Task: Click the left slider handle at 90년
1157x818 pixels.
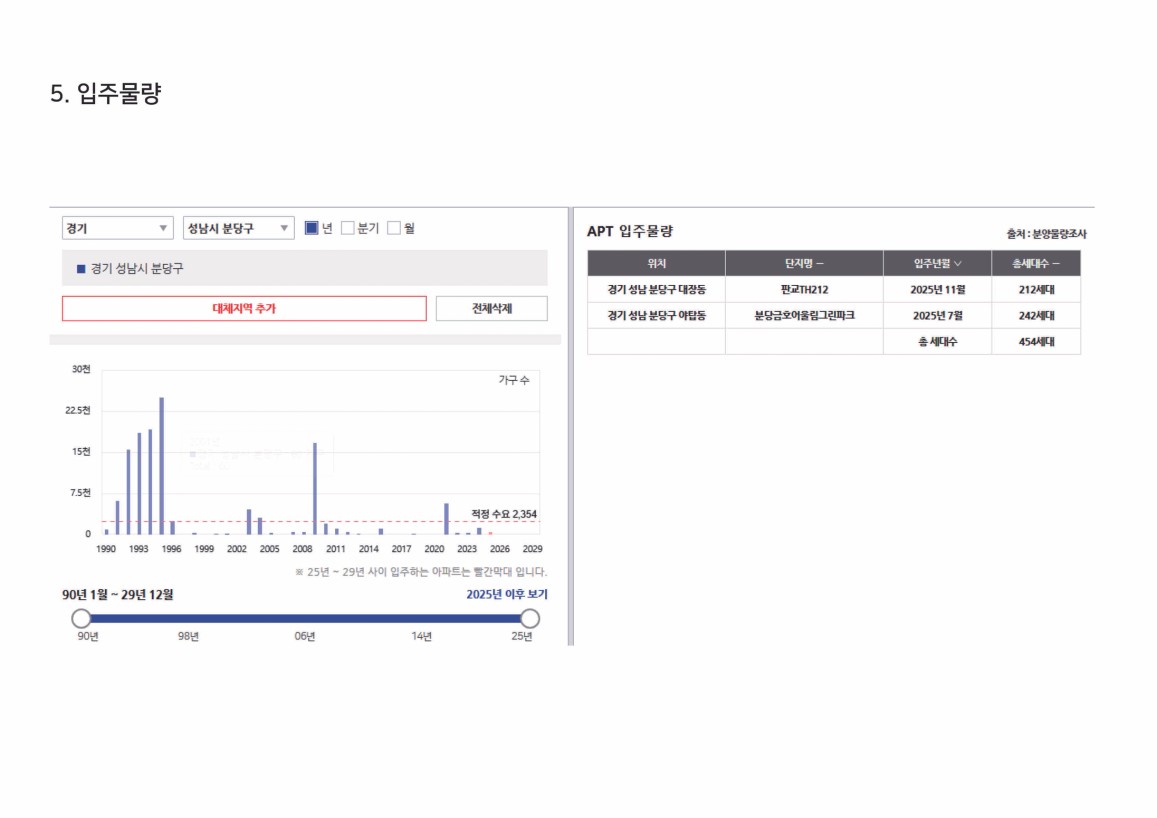Action: coord(81,618)
